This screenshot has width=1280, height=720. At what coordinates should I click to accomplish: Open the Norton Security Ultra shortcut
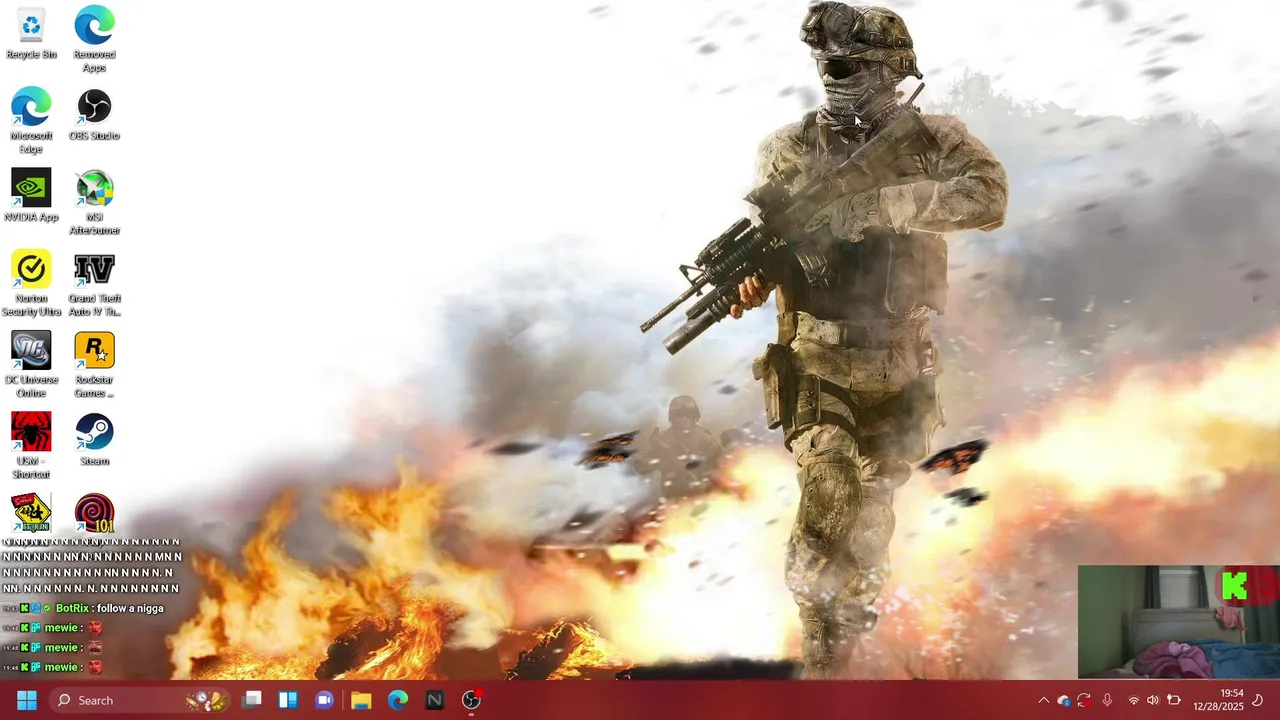[31, 283]
